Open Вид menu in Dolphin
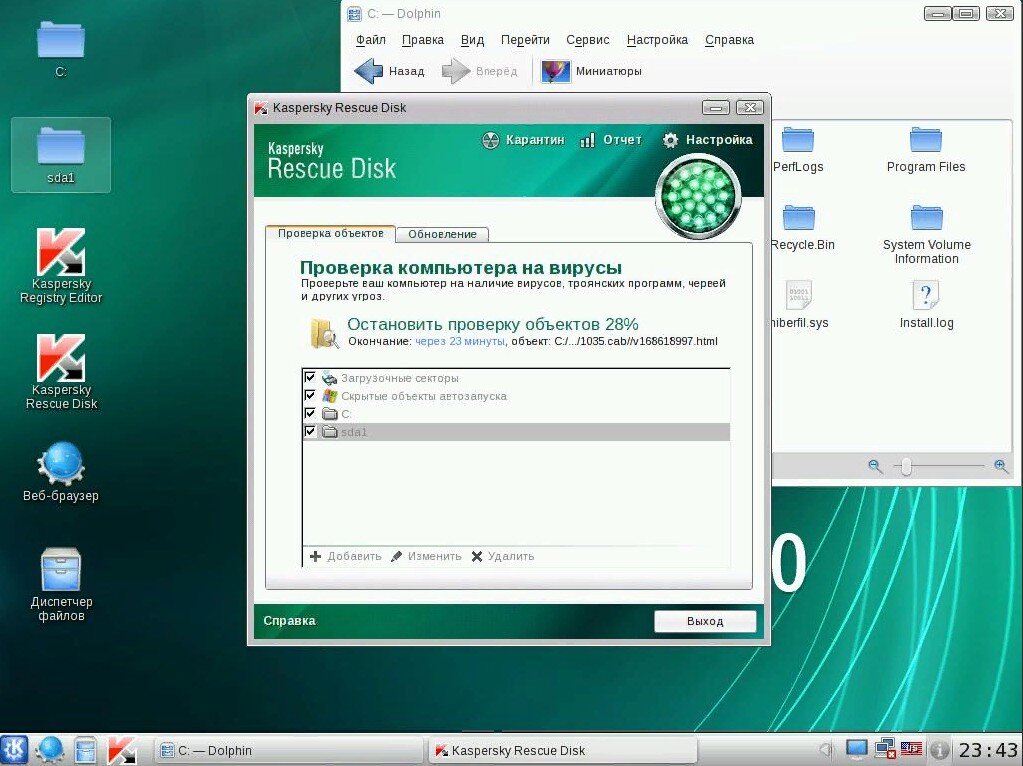 point(472,40)
